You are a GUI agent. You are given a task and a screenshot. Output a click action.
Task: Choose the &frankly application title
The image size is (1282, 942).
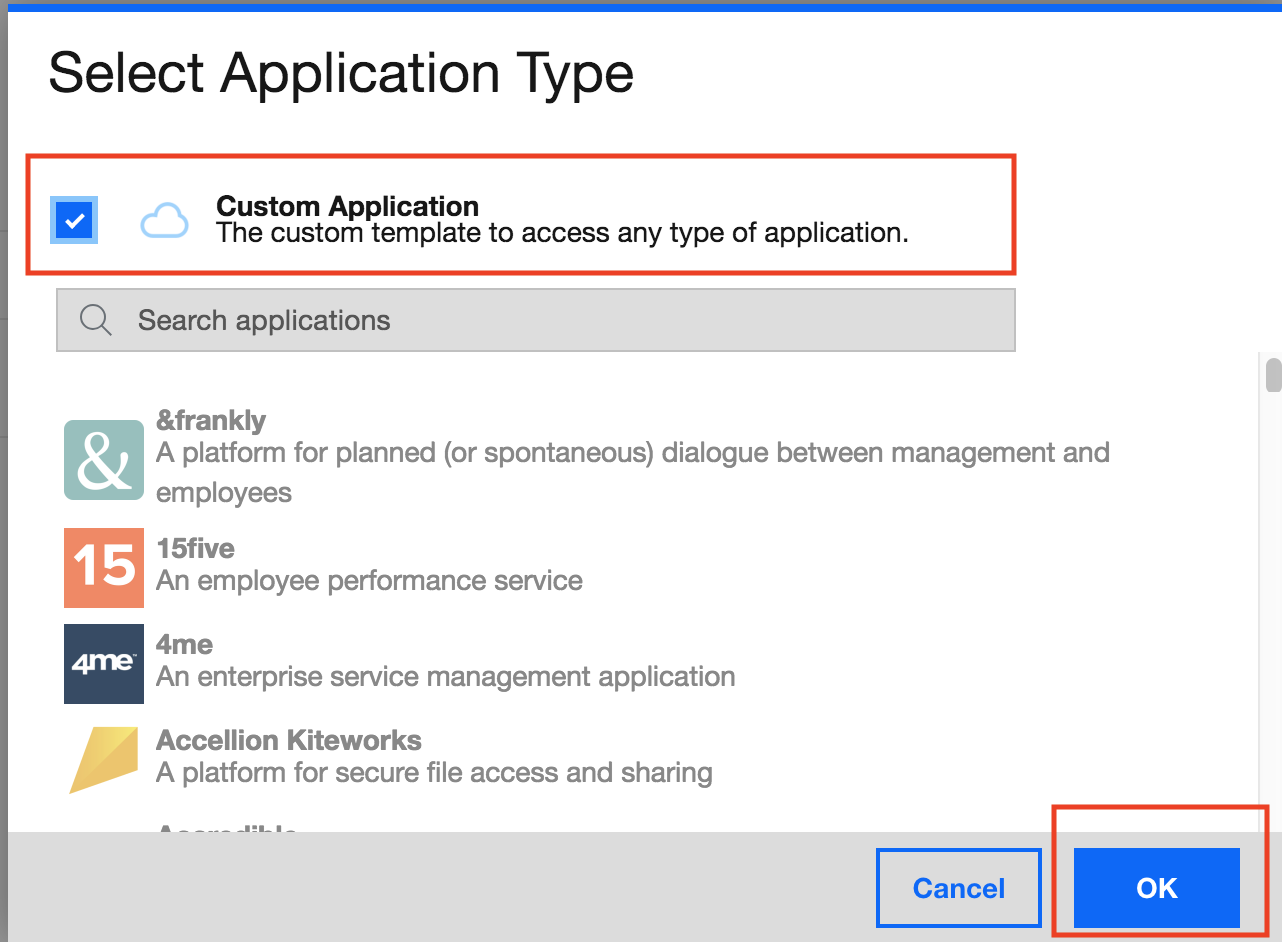[211, 420]
